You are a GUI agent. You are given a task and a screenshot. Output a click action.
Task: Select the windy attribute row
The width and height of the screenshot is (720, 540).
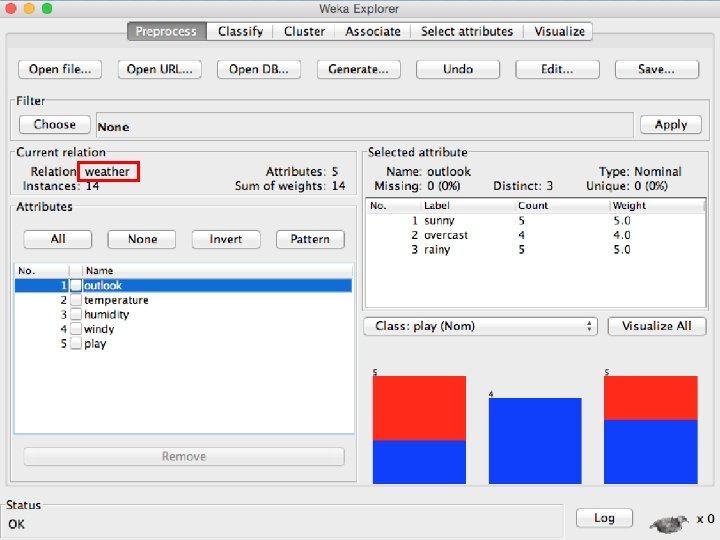point(184,329)
